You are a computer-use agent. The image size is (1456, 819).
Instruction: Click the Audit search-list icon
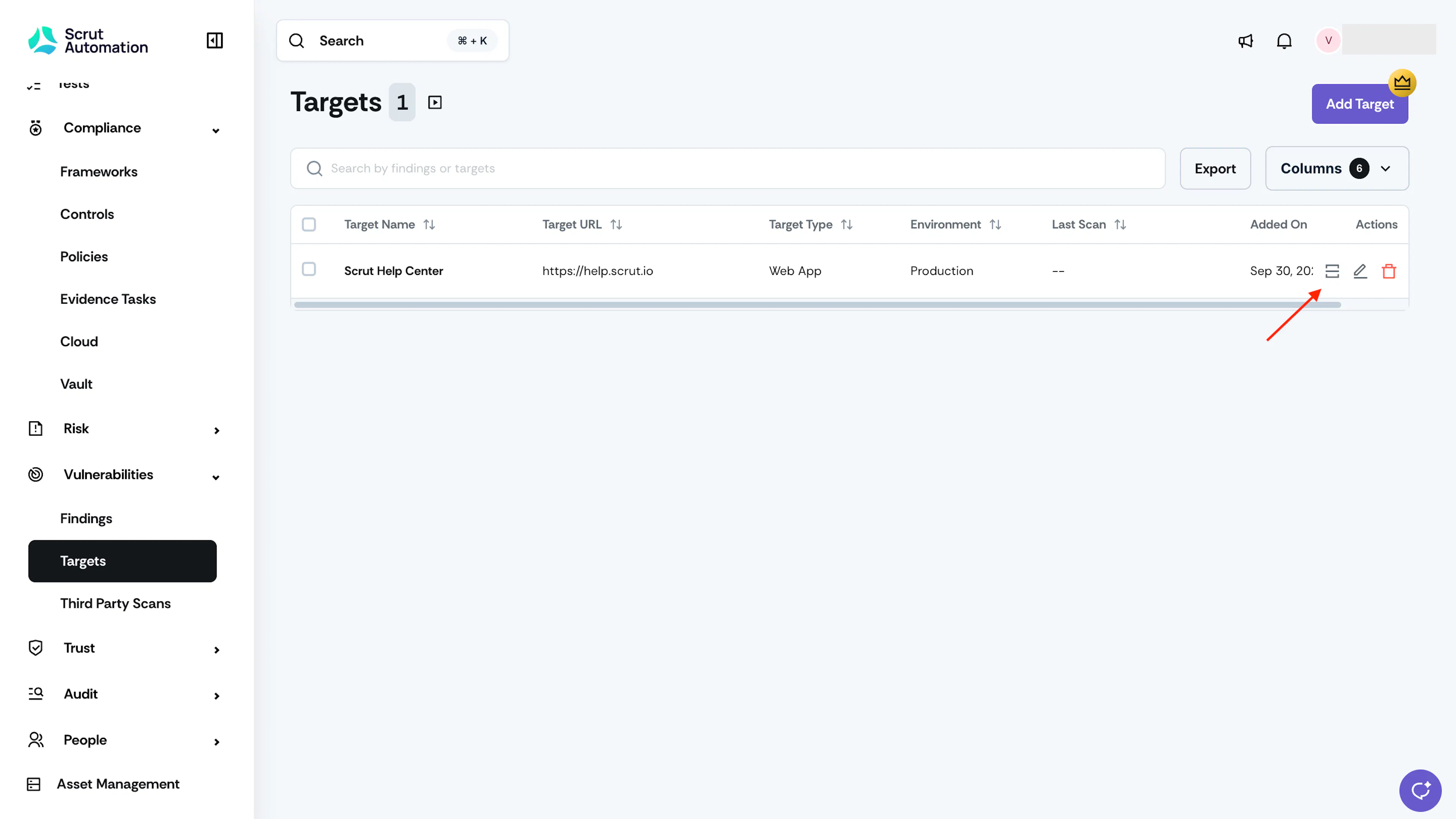pos(36,693)
